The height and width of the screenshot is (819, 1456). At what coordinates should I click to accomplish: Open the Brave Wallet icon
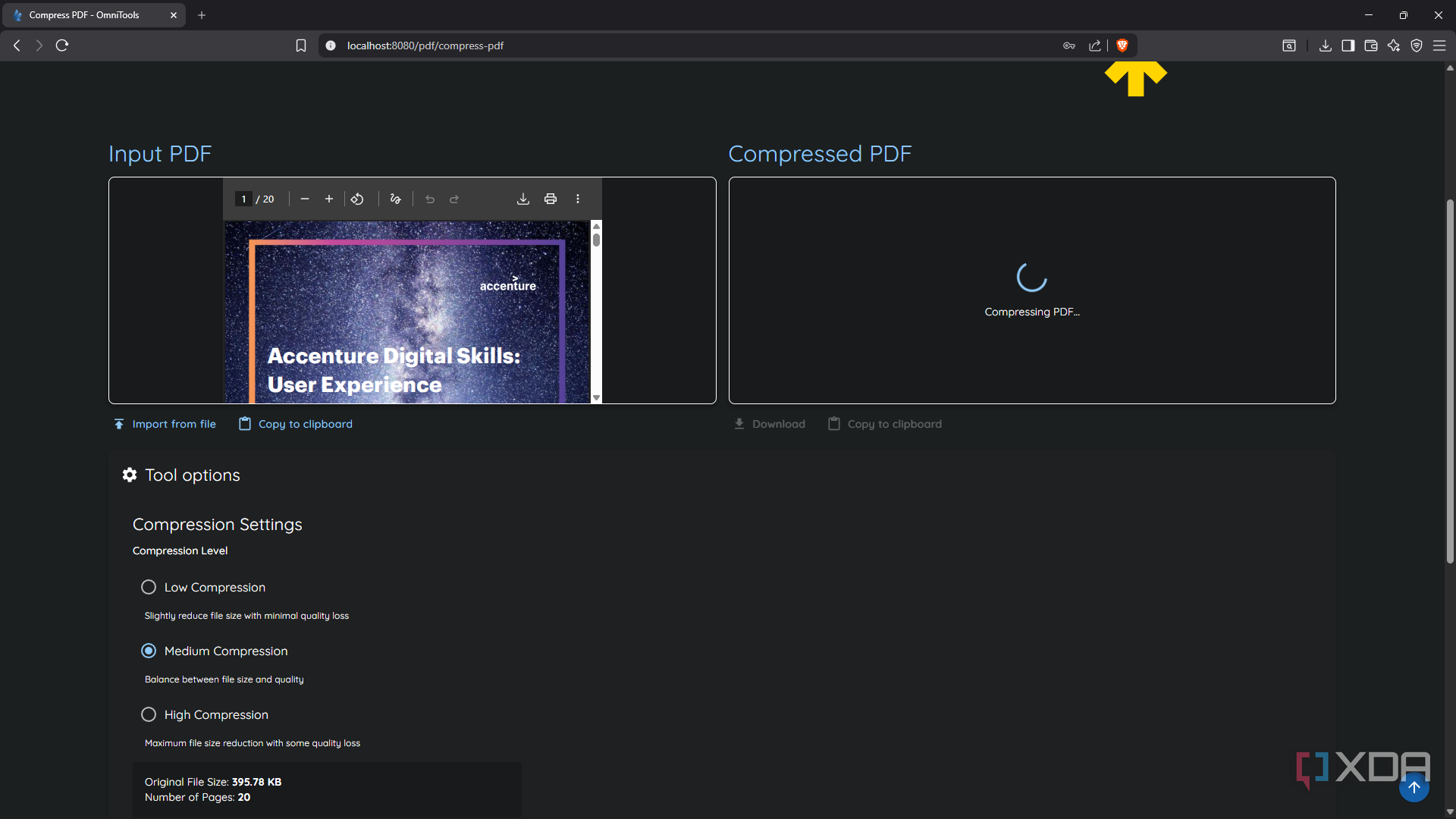[x=1371, y=45]
